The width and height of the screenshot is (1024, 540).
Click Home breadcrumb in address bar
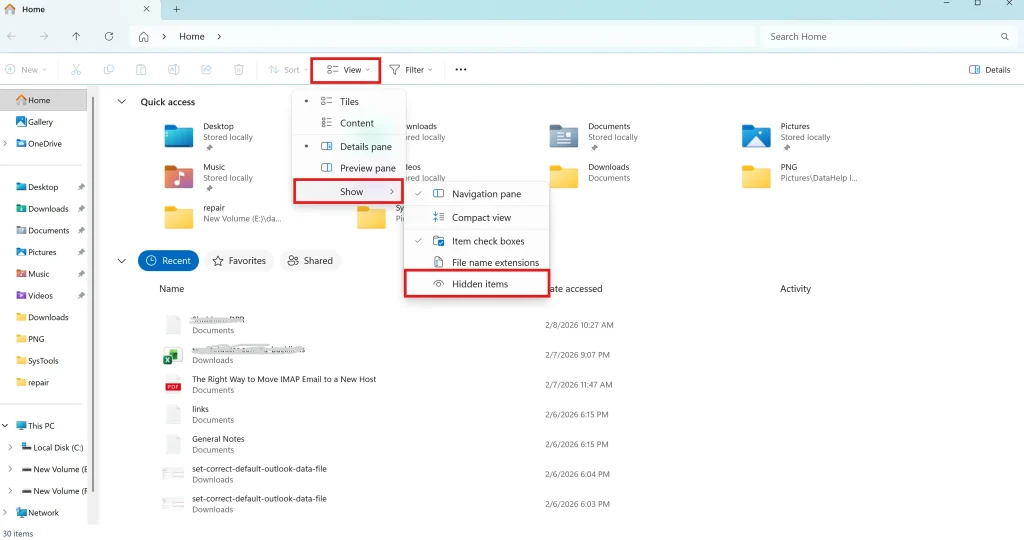pos(192,37)
